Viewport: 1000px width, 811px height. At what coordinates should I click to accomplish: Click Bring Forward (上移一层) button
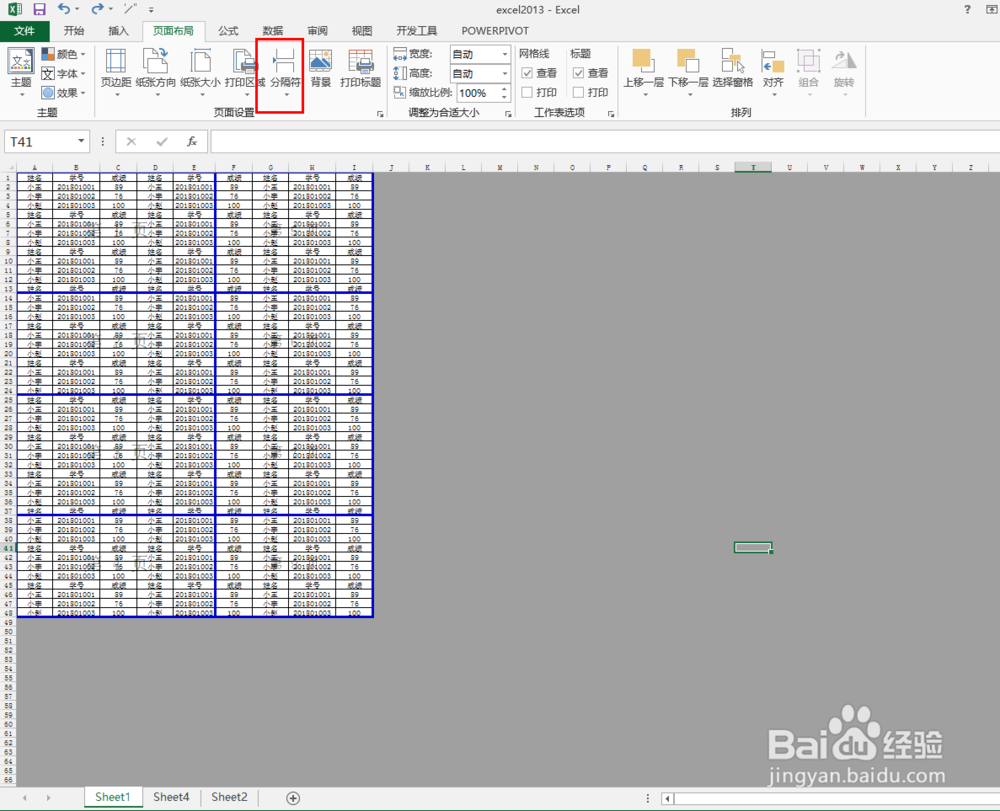pos(643,73)
